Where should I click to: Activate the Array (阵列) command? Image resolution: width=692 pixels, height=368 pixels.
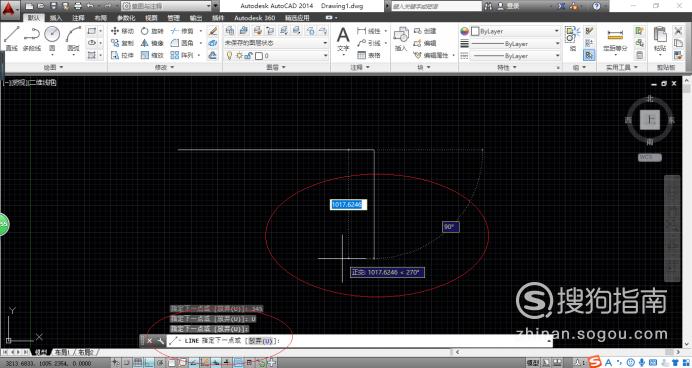click(x=182, y=55)
